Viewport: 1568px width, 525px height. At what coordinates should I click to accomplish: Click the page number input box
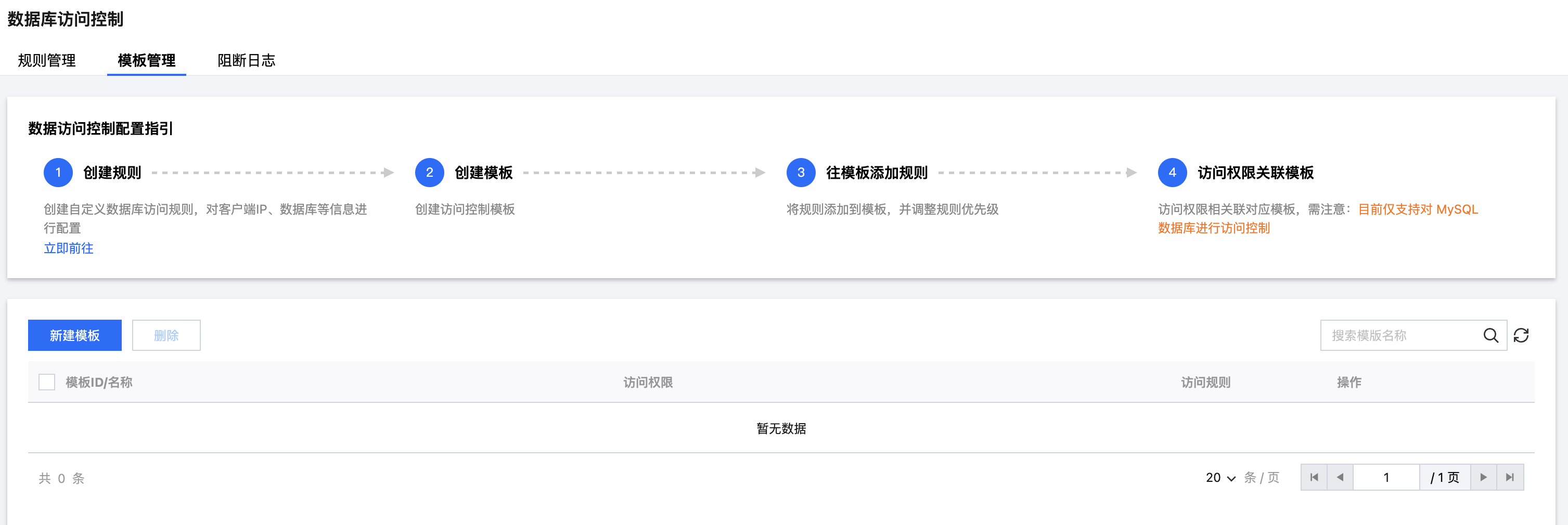coord(1386,478)
